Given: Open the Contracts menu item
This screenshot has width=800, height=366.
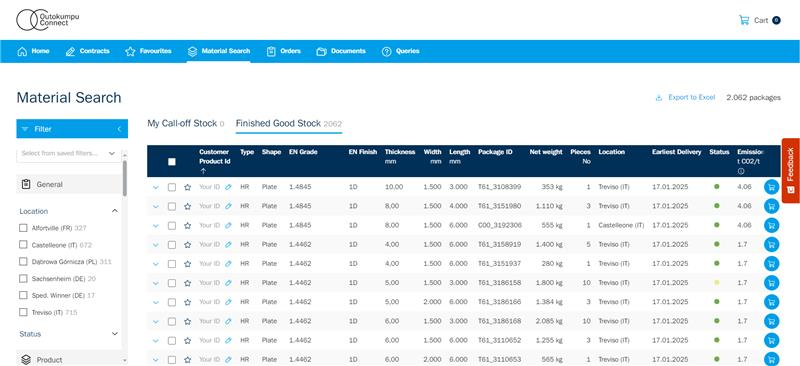Looking at the screenshot, I should tap(87, 51).
